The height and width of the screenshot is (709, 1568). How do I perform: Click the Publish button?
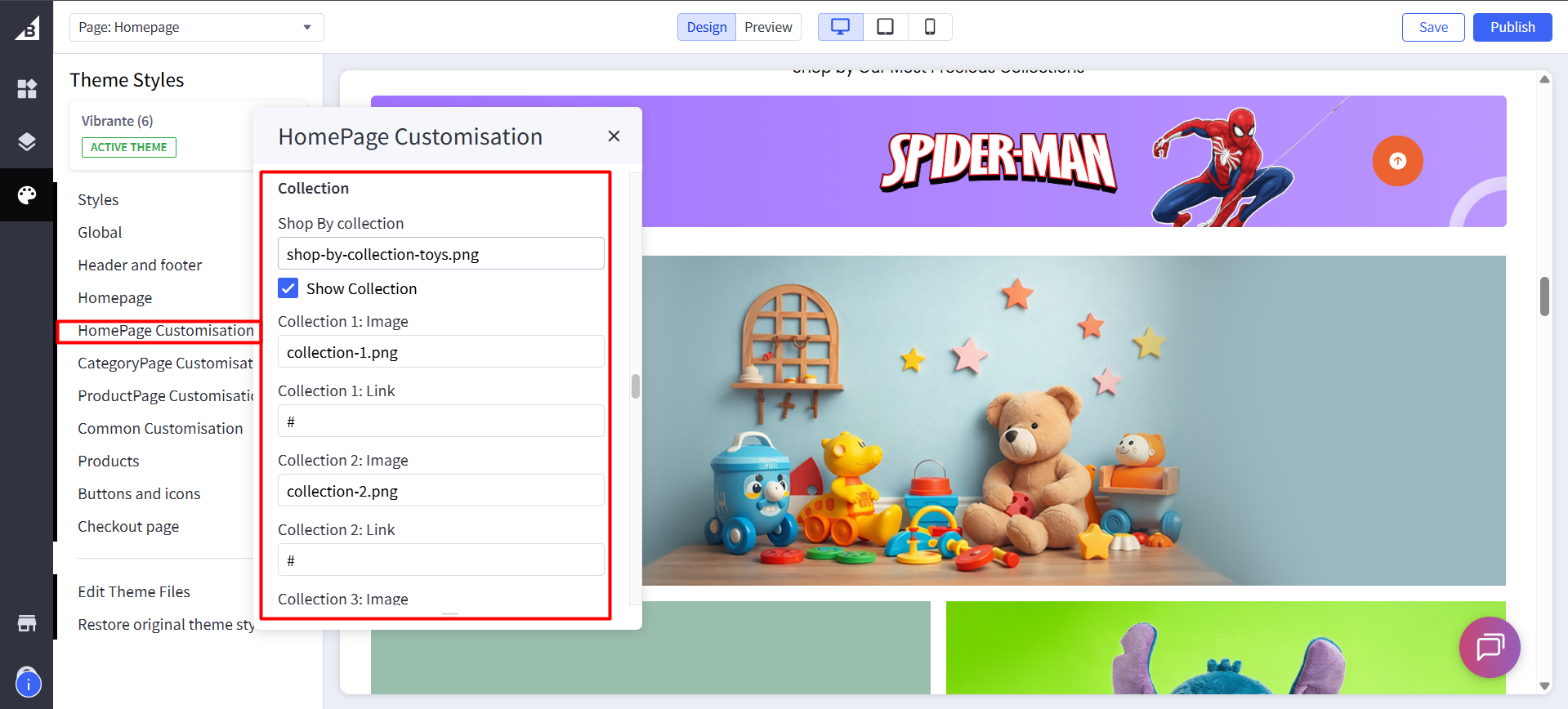[1512, 27]
